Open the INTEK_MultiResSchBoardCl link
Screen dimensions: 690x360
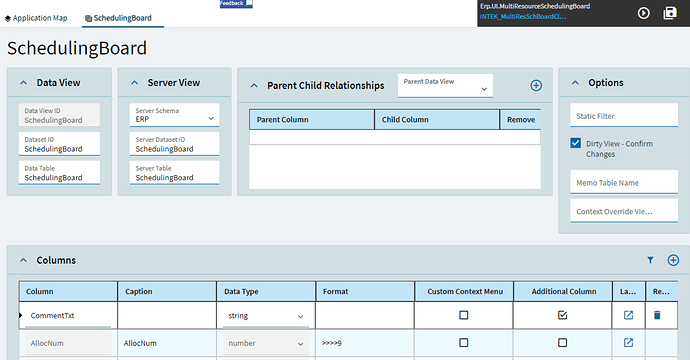[x=523, y=17]
